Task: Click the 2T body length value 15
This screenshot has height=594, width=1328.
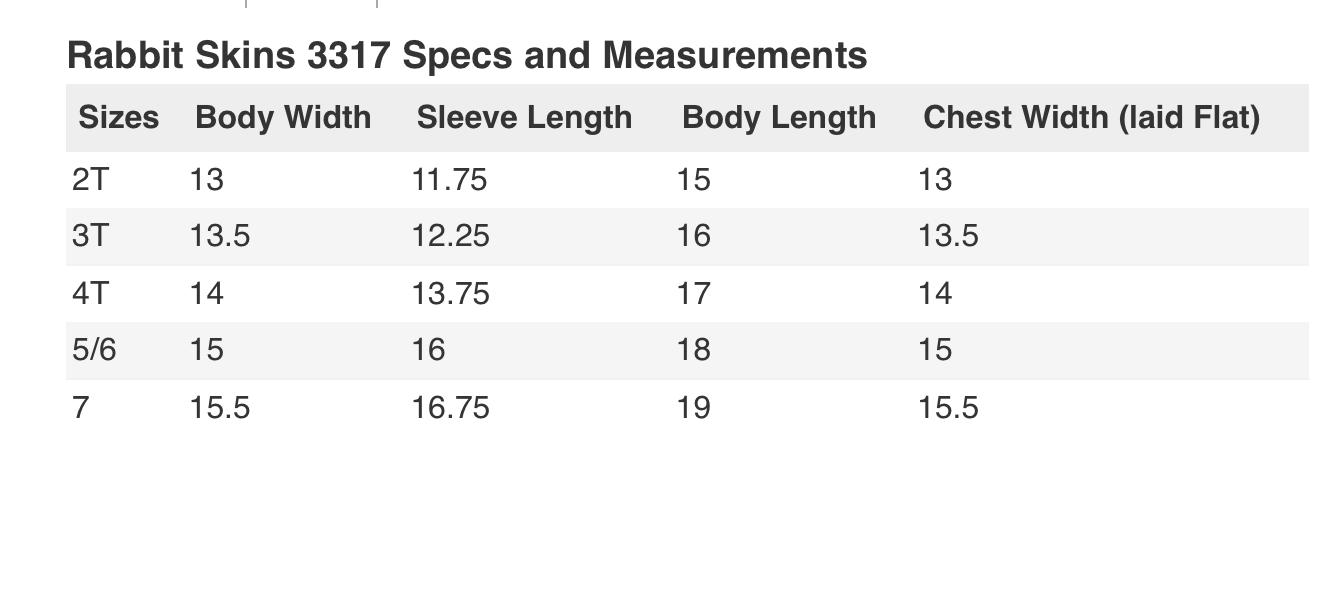Action: [x=693, y=180]
